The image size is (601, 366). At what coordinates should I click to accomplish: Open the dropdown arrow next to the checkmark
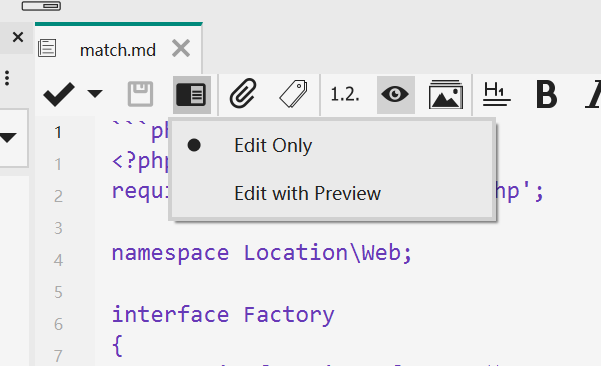[95, 94]
